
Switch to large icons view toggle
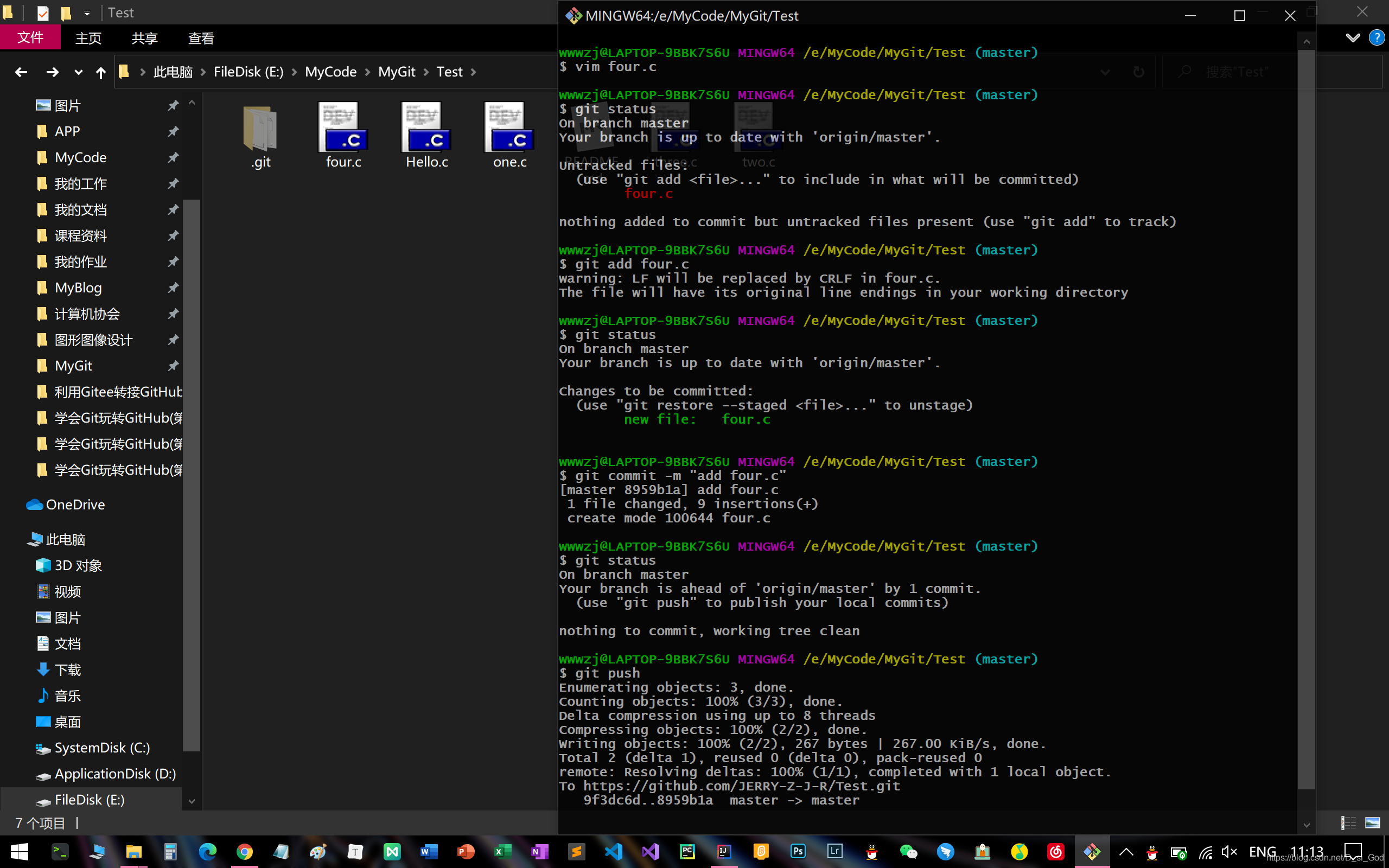[x=1372, y=822]
